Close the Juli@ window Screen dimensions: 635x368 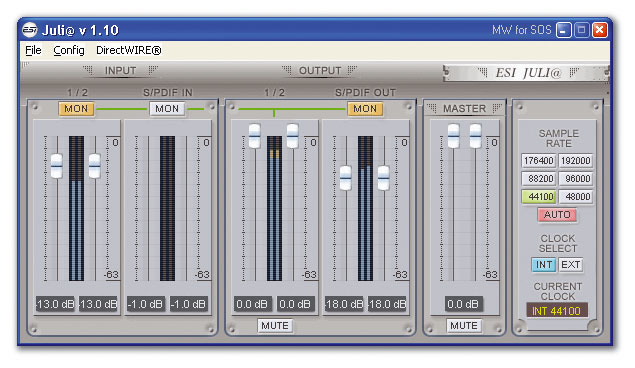pos(600,30)
